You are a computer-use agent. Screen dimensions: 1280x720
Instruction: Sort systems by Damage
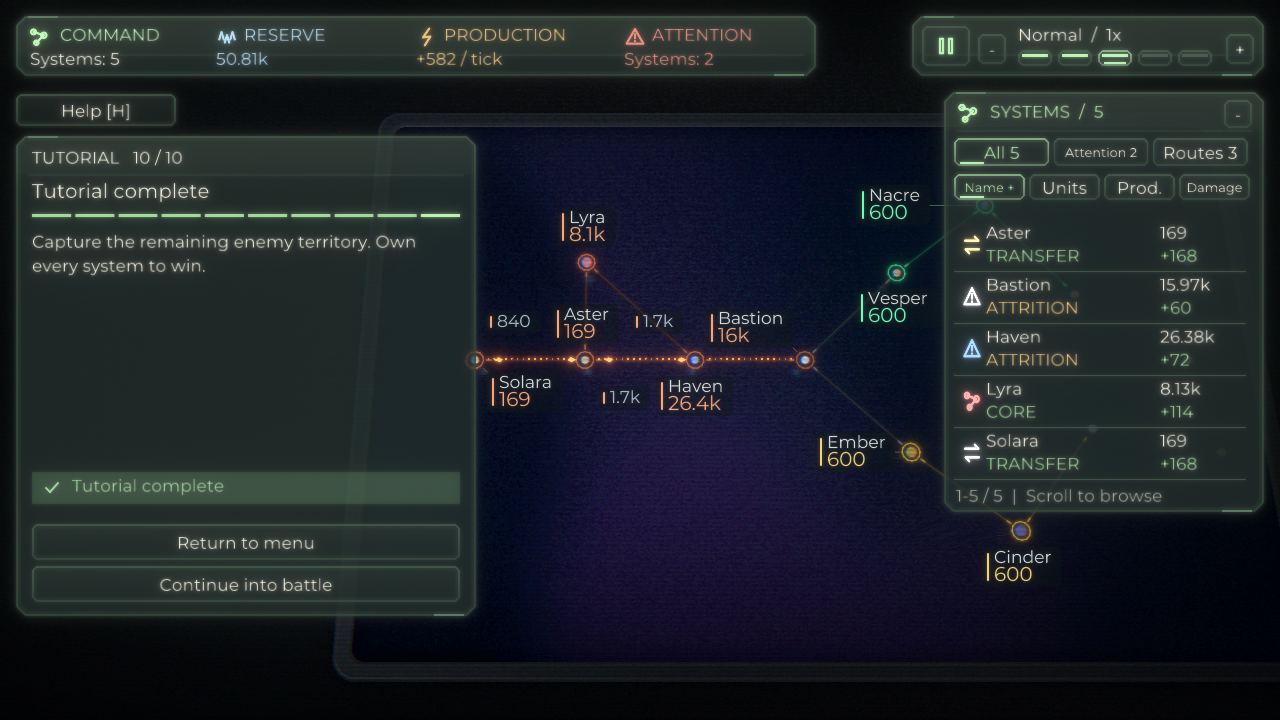point(1214,187)
